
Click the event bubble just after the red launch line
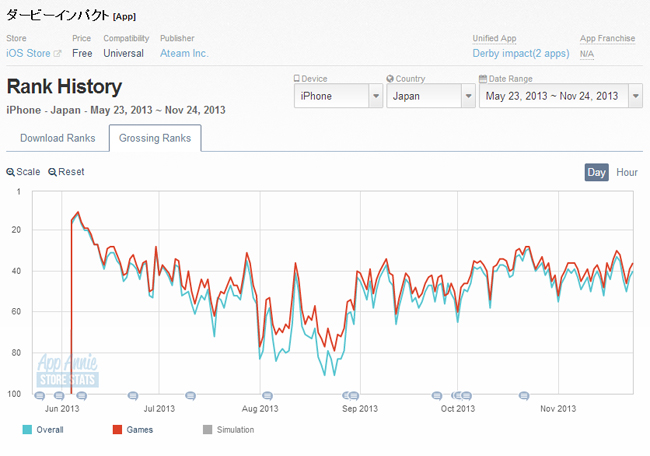click(x=82, y=396)
